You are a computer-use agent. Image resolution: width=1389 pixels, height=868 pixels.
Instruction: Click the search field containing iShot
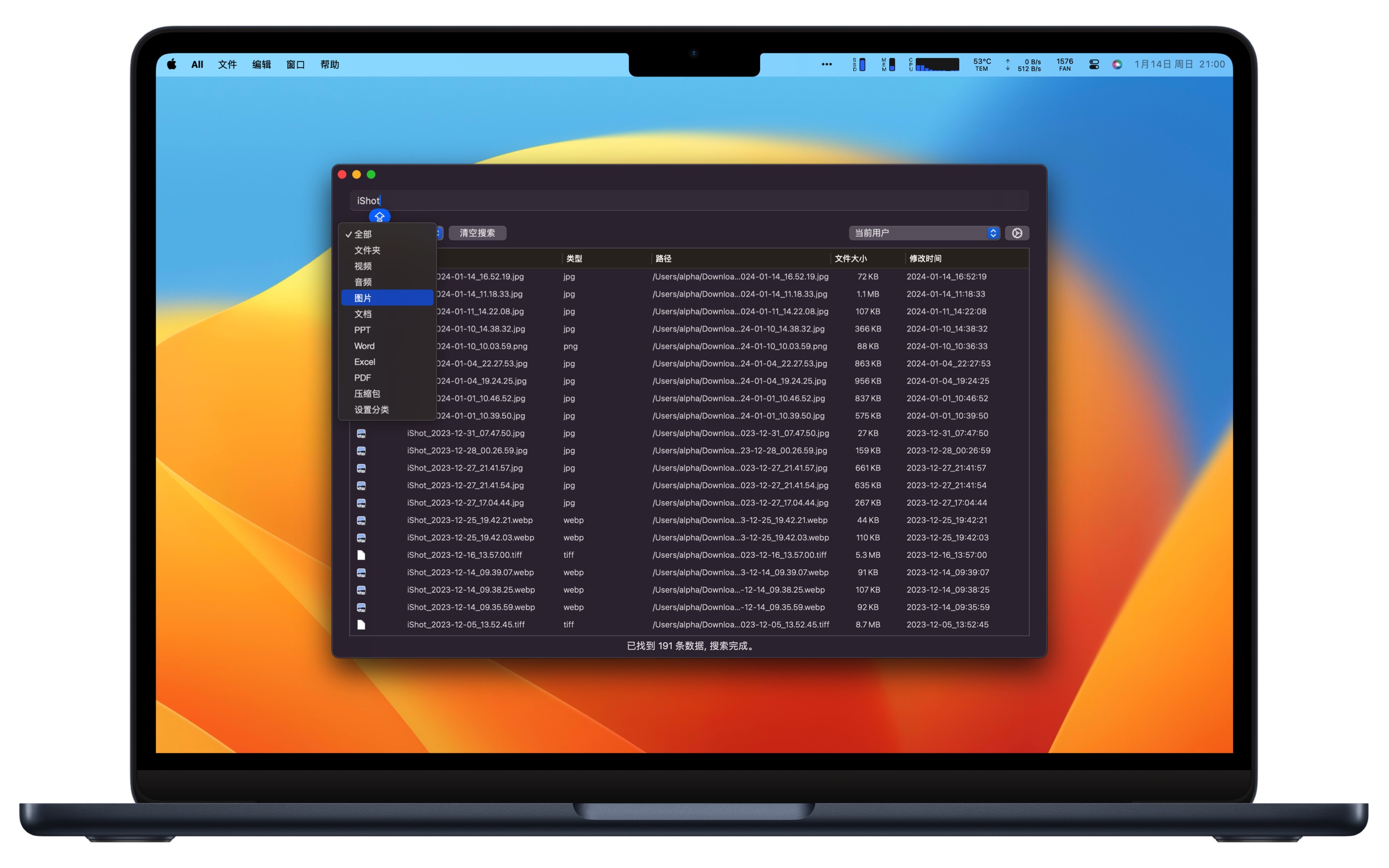689,201
